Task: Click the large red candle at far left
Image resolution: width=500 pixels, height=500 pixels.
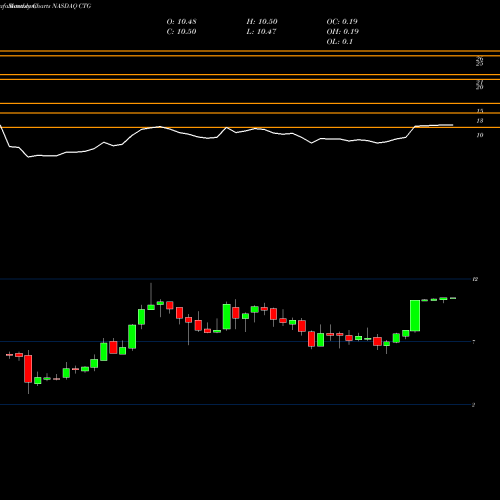Action: [x=28, y=369]
